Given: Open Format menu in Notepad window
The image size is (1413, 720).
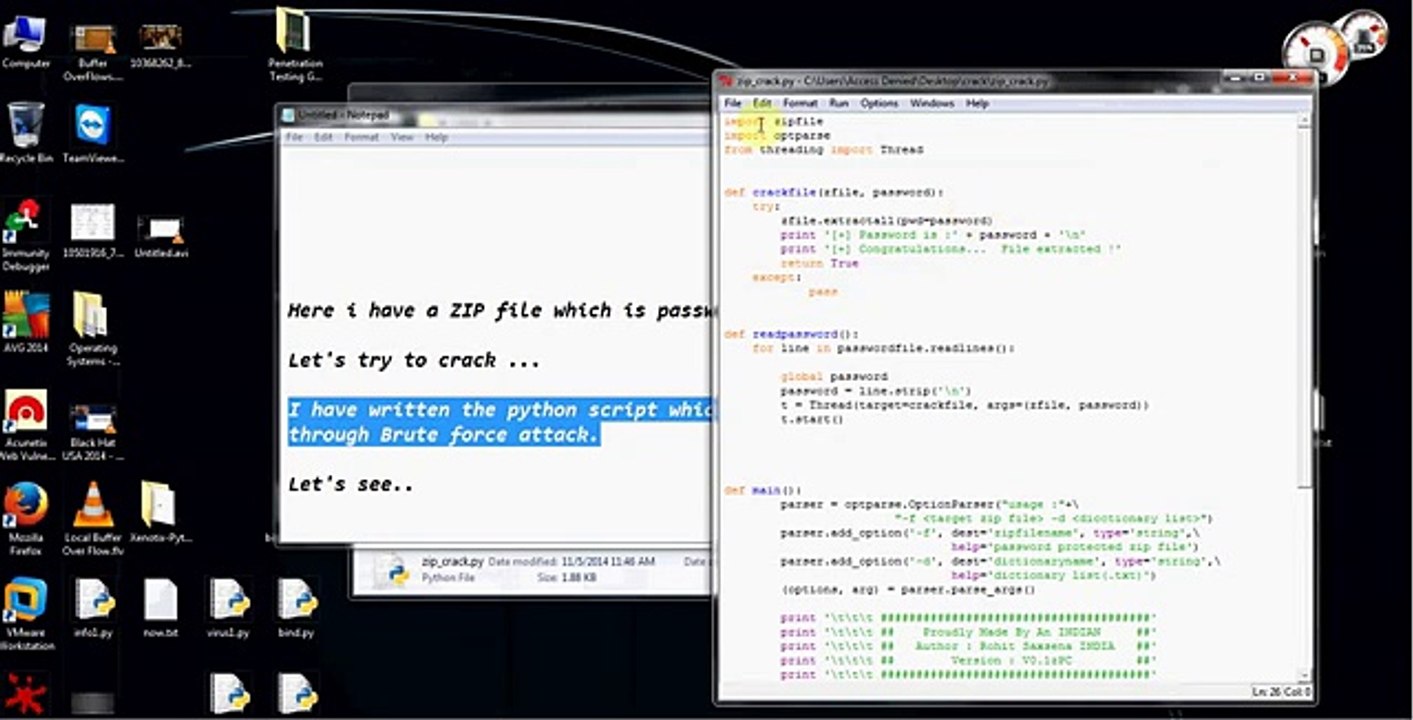Looking at the screenshot, I should tap(361, 137).
